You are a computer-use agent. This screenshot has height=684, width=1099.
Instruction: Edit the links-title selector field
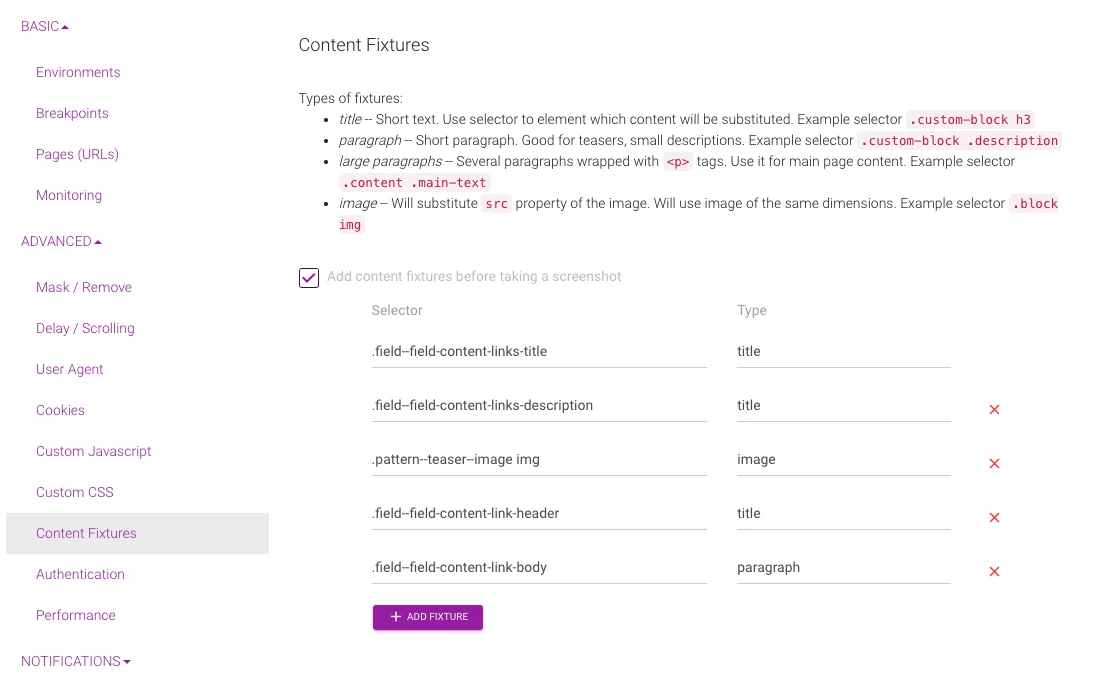click(x=539, y=352)
